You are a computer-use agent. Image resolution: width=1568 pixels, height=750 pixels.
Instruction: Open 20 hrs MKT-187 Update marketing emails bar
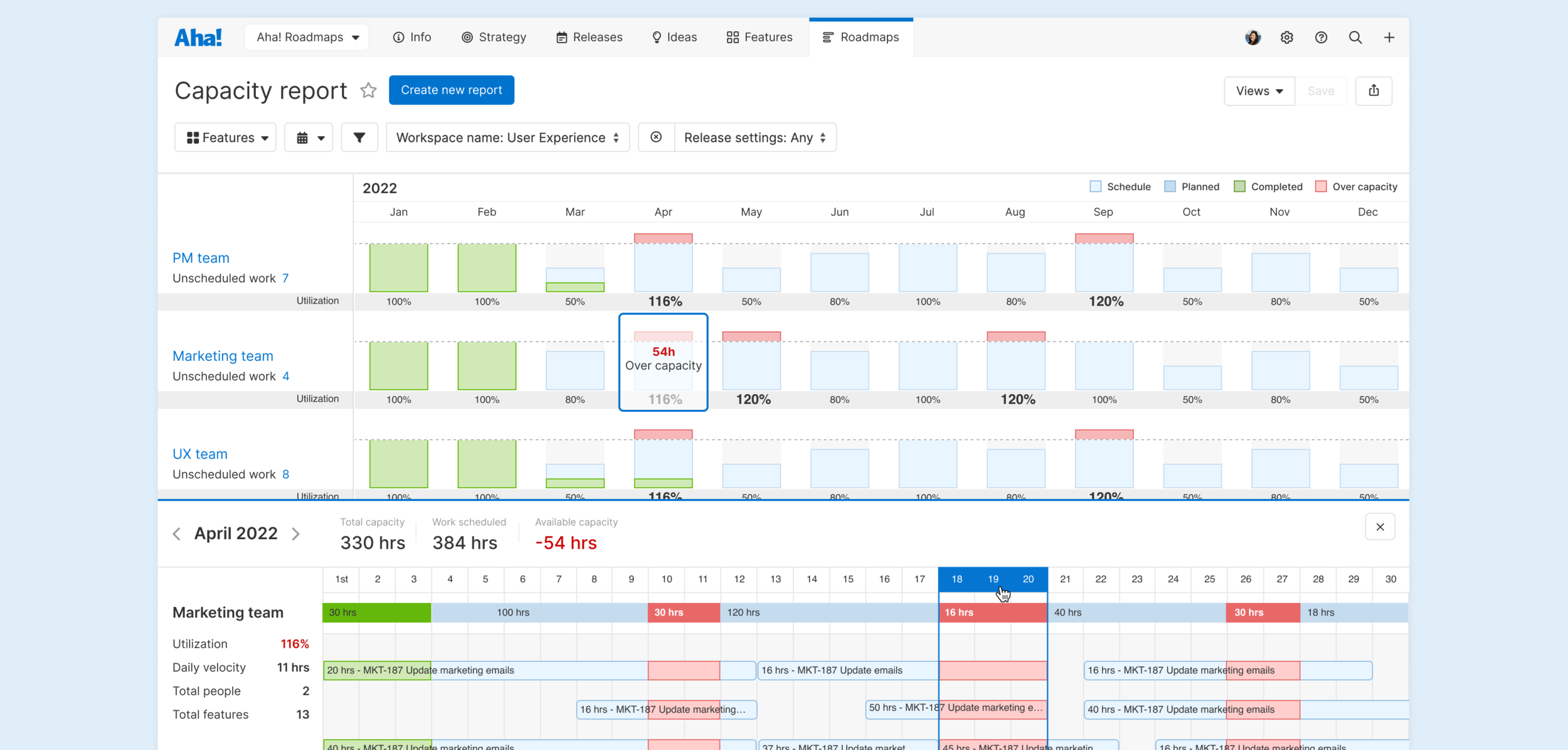pyautogui.click(x=539, y=670)
